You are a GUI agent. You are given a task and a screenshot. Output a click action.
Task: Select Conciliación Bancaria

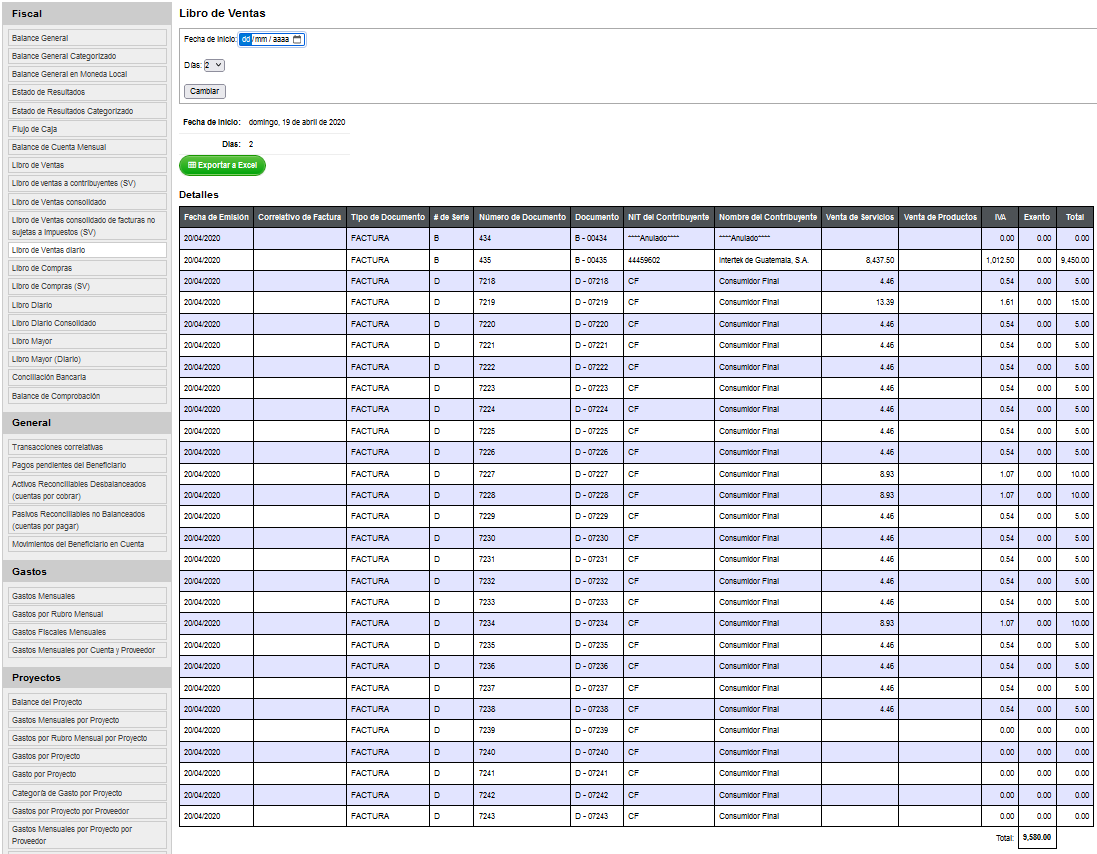click(x=87, y=377)
